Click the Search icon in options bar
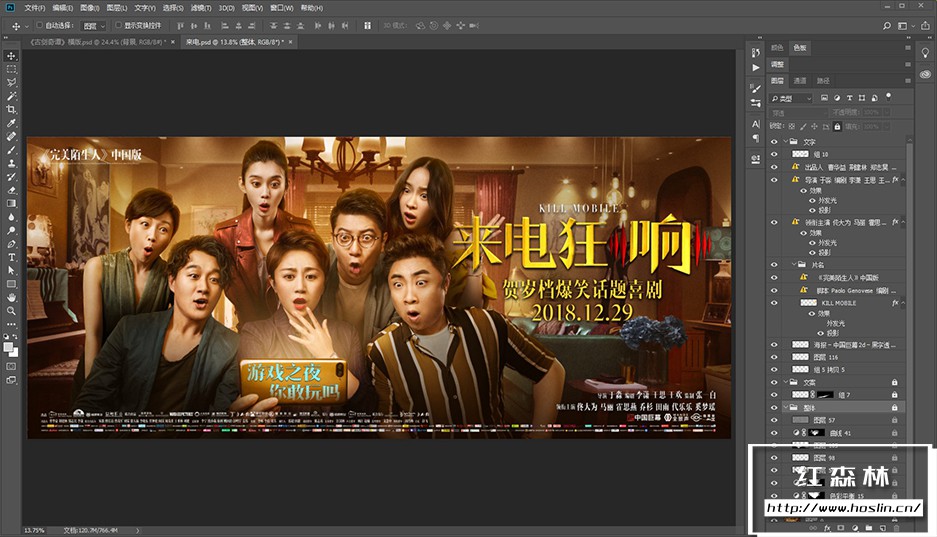937x537 pixels. 887,26
